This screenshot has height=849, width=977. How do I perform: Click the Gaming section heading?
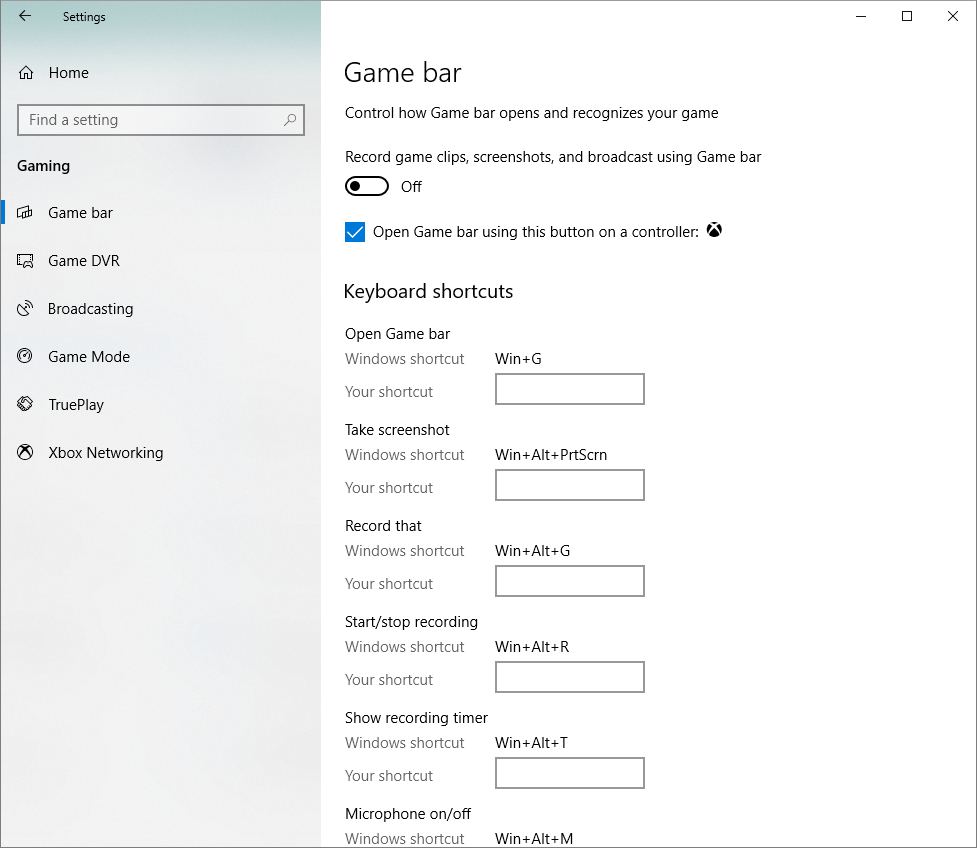[x=44, y=166]
